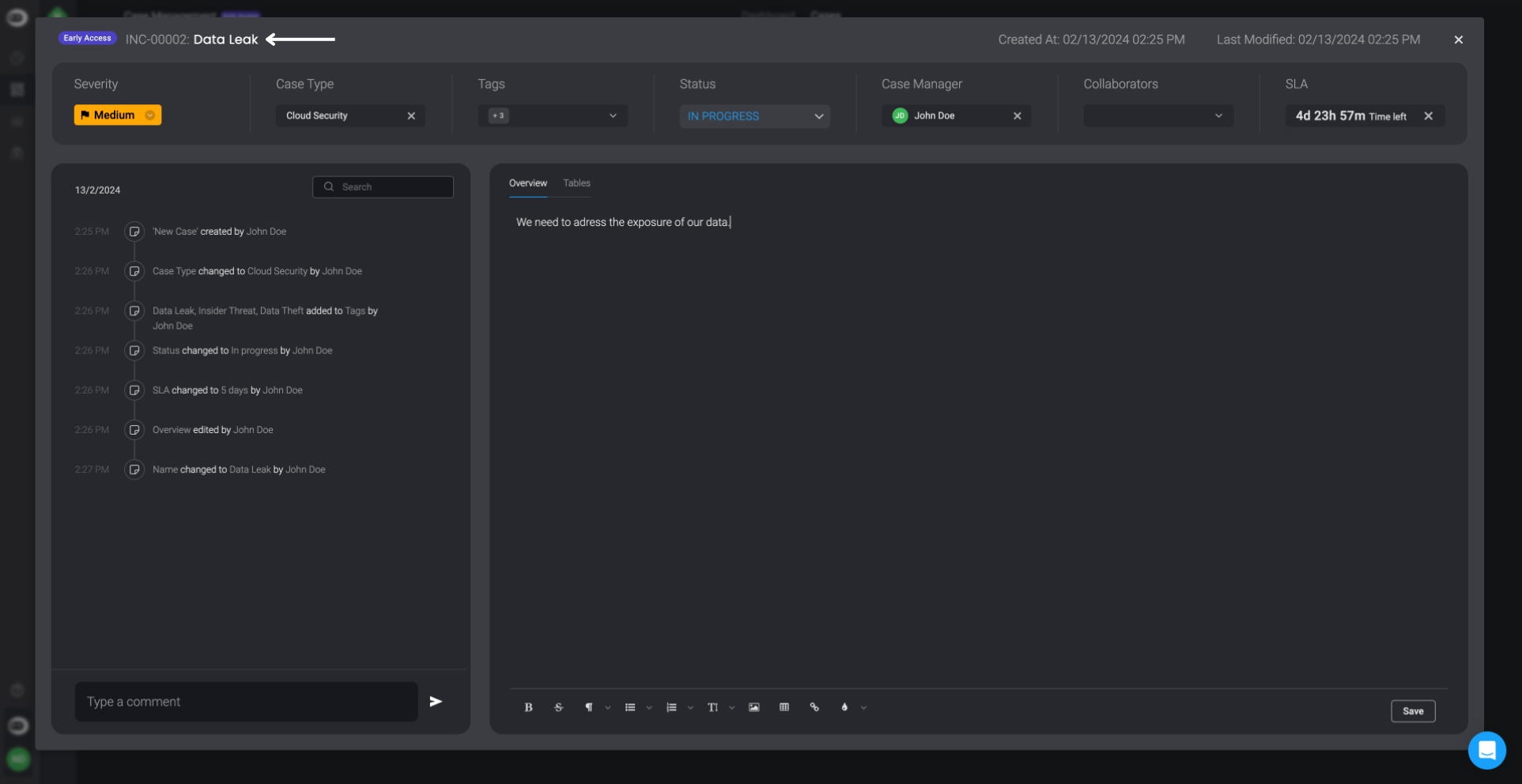The height and width of the screenshot is (784, 1522).
Task: Click the SLA changed activity icon
Action: pos(134,390)
